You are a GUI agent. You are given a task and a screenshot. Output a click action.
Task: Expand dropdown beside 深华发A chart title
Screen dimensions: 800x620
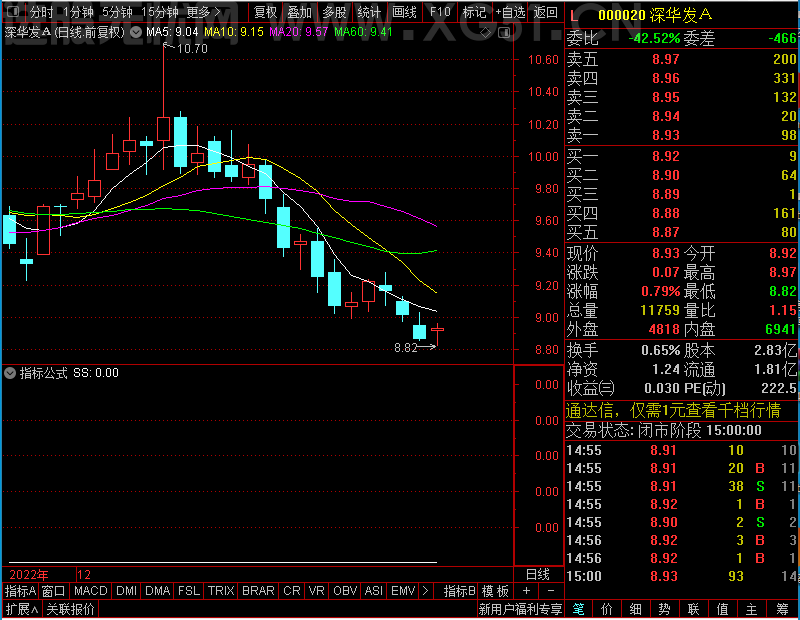pyautogui.click(x=136, y=33)
